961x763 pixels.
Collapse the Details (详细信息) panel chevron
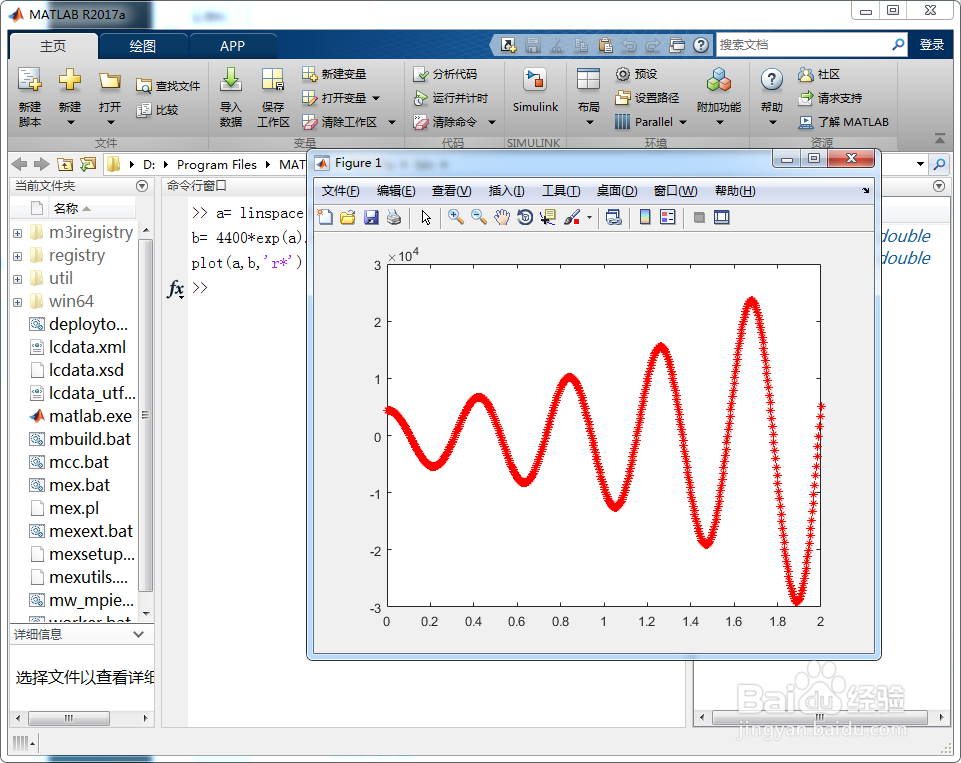coord(139,634)
